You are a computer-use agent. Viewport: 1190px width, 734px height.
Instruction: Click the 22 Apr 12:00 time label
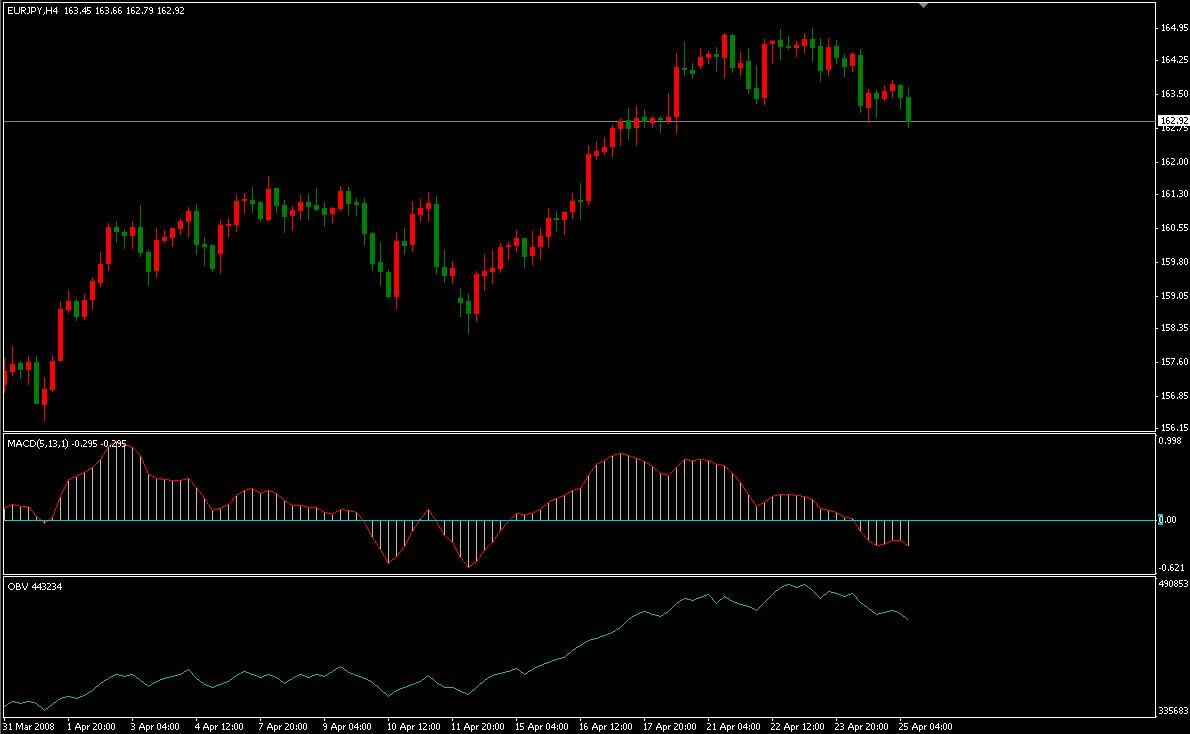click(797, 726)
